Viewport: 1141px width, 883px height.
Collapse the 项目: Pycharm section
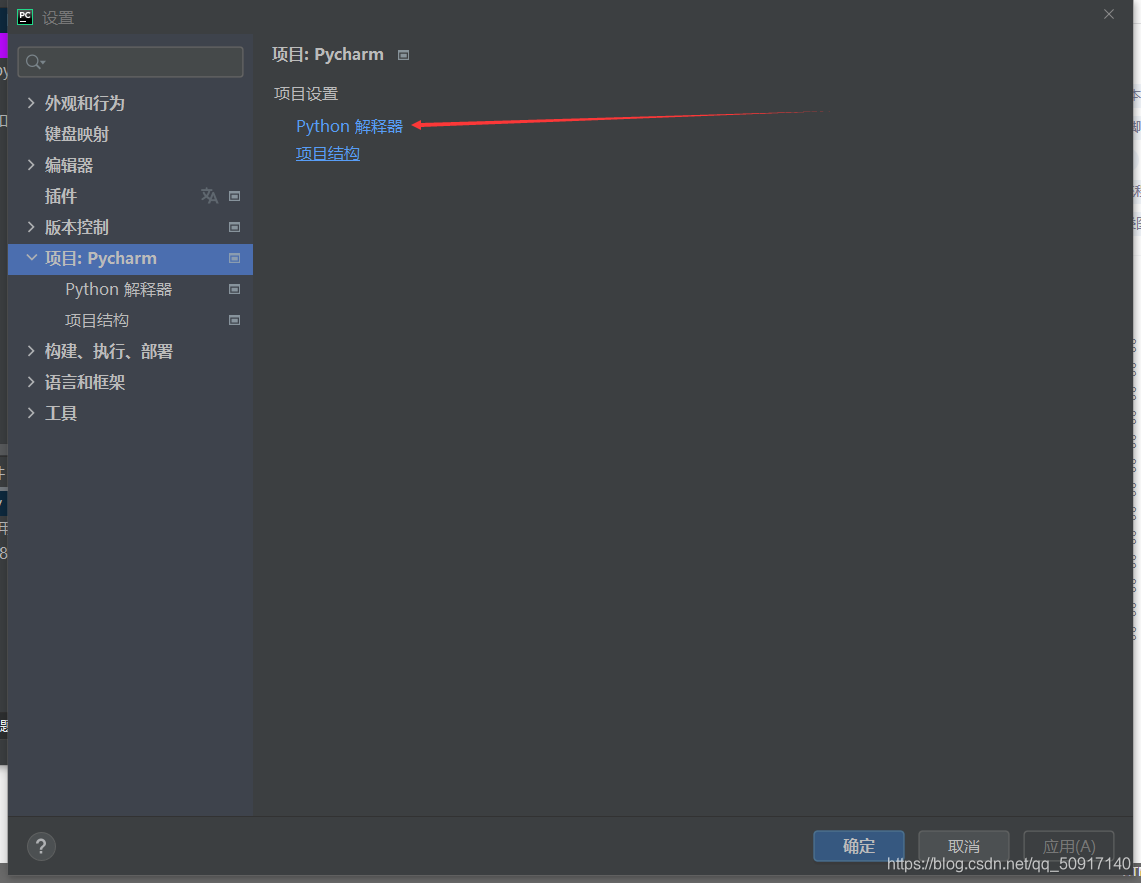point(31,258)
